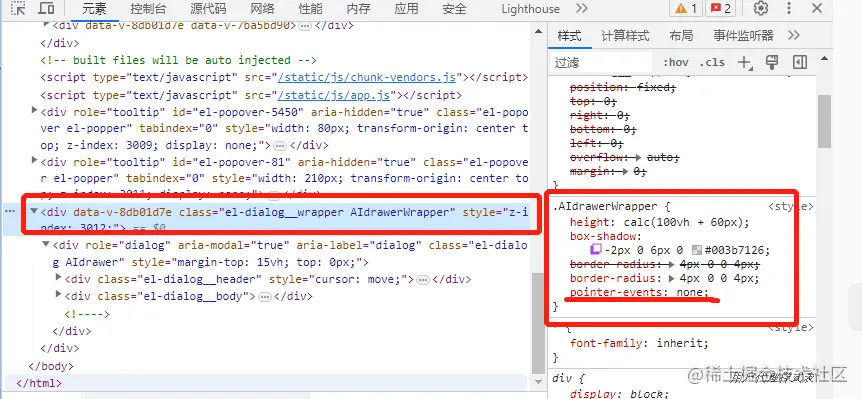This screenshot has height=399, width=862.
Task: Open the box-shadow editor icon
Action: pos(596,250)
